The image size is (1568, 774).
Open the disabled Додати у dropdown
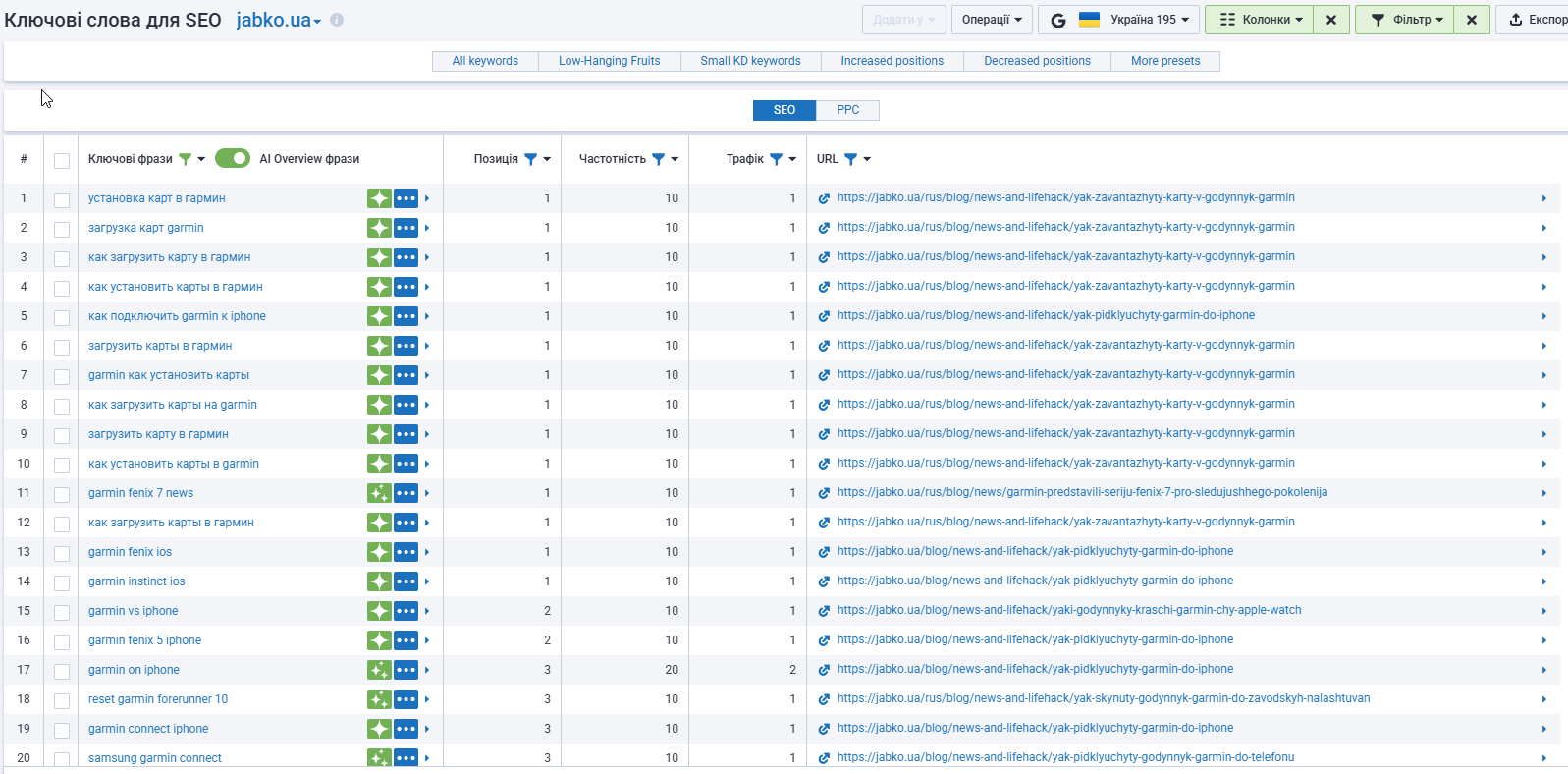coord(903,20)
